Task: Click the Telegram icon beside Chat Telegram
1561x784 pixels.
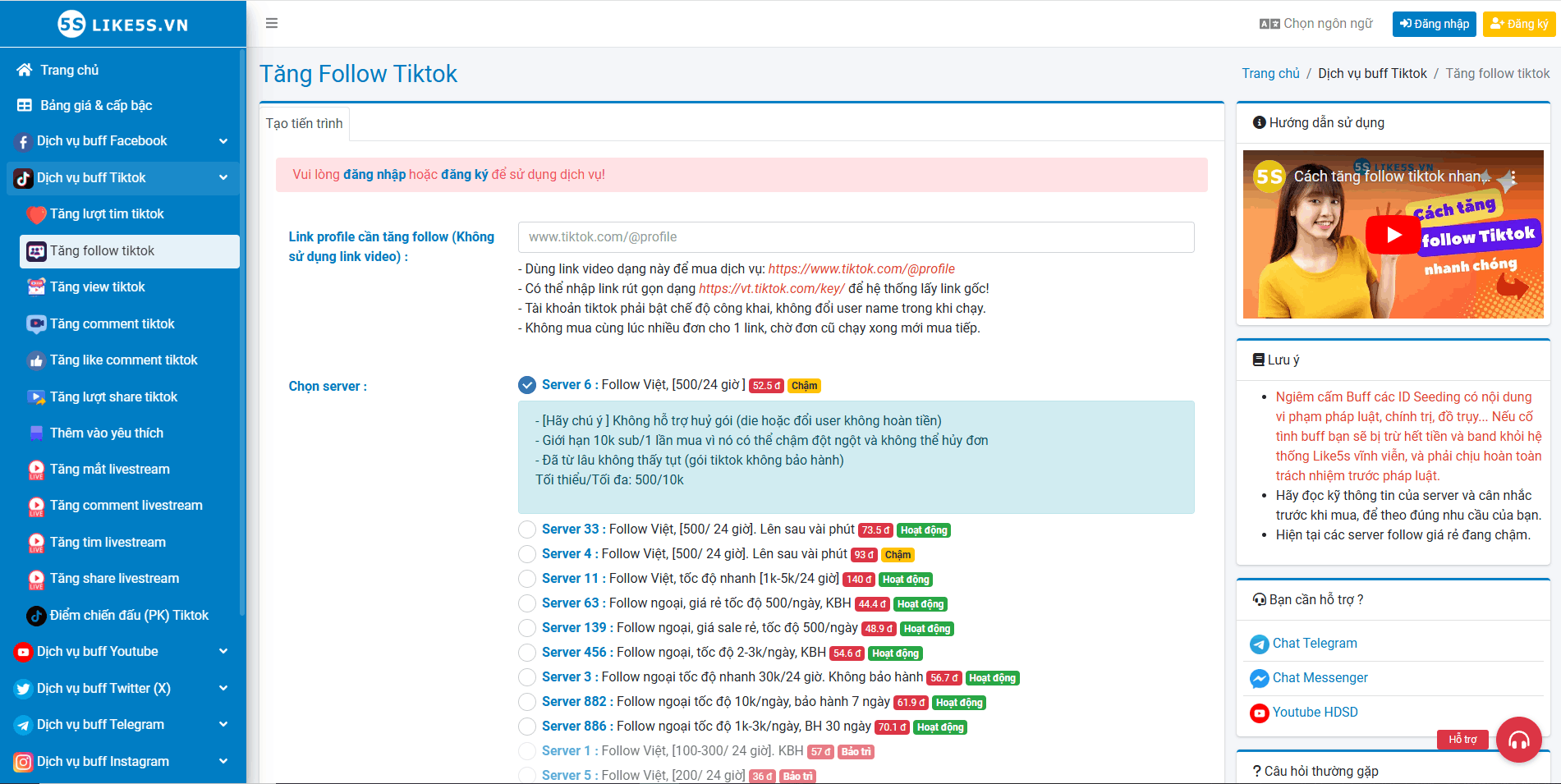Action: (1259, 644)
